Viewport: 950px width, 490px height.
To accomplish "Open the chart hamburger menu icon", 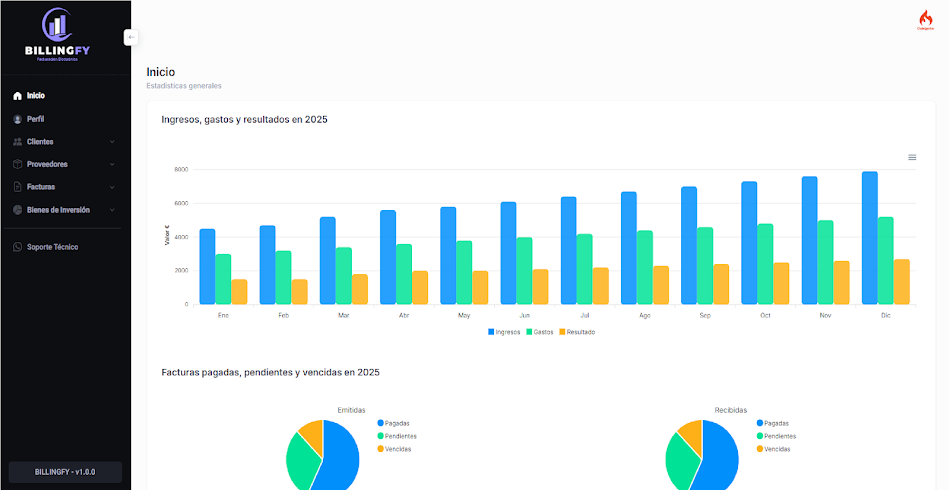I will point(911,157).
